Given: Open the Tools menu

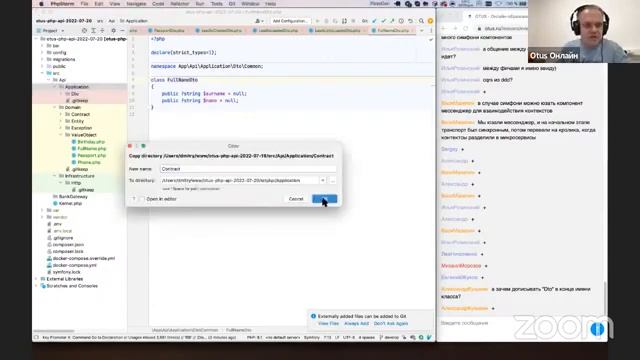Looking at the screenshot, I should [x=216, y=4].
